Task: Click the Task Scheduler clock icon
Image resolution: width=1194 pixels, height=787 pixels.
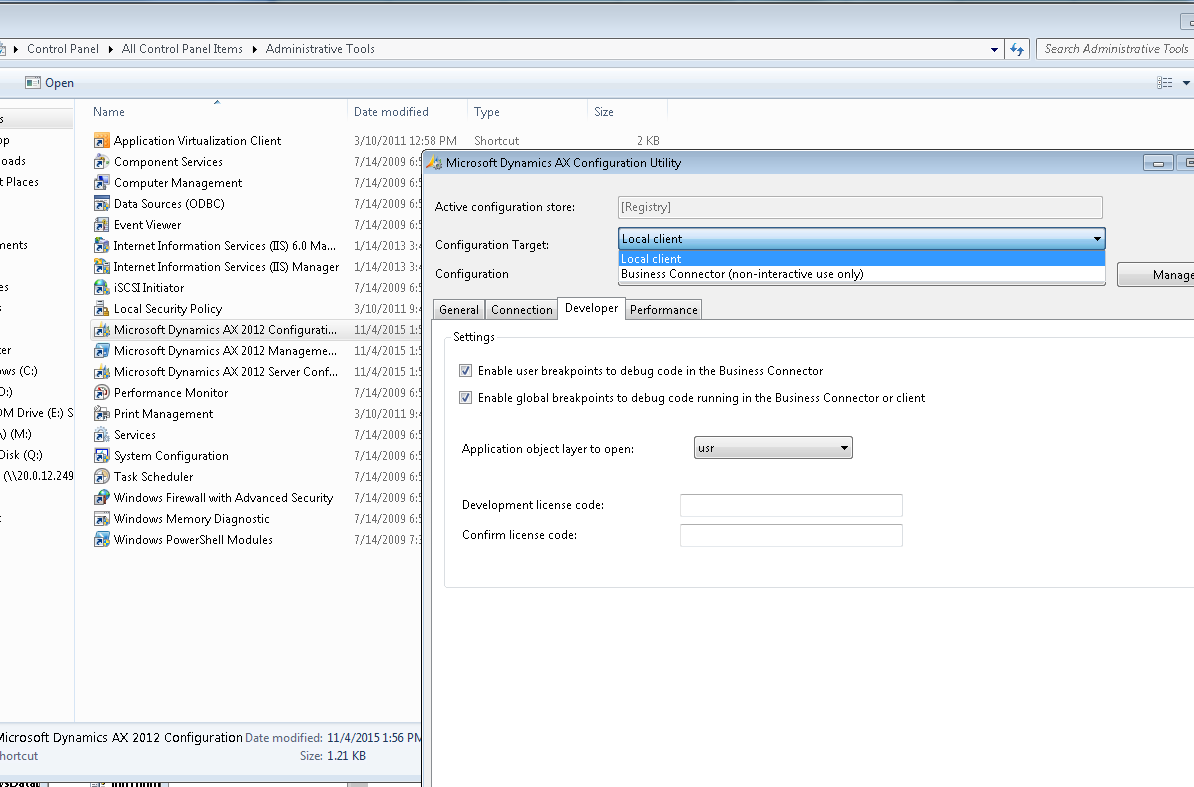Action: 101,476
